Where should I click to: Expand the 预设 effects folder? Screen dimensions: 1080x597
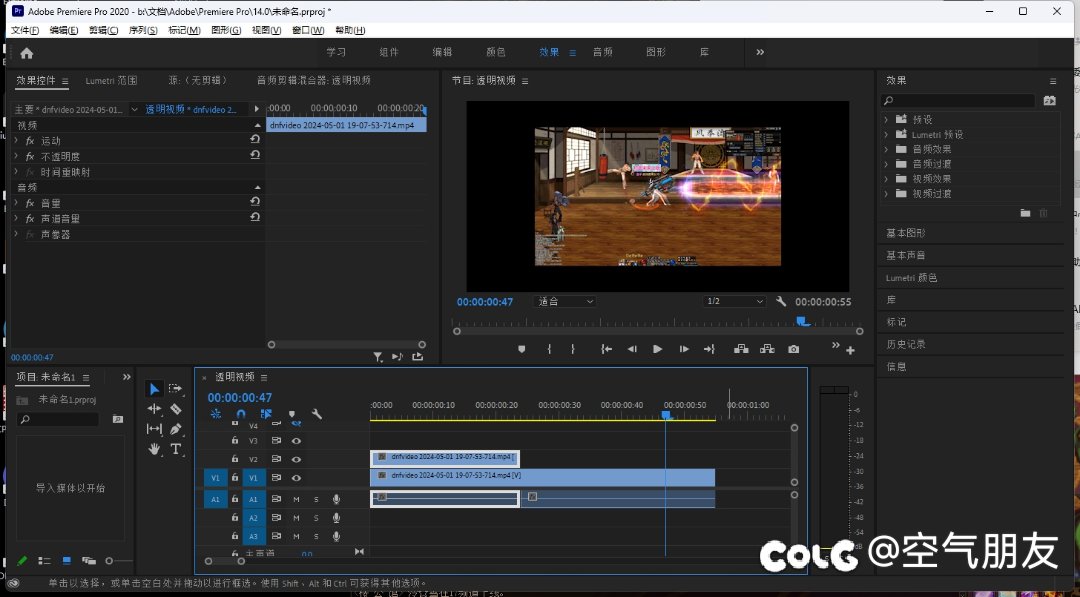pos(886,119)
